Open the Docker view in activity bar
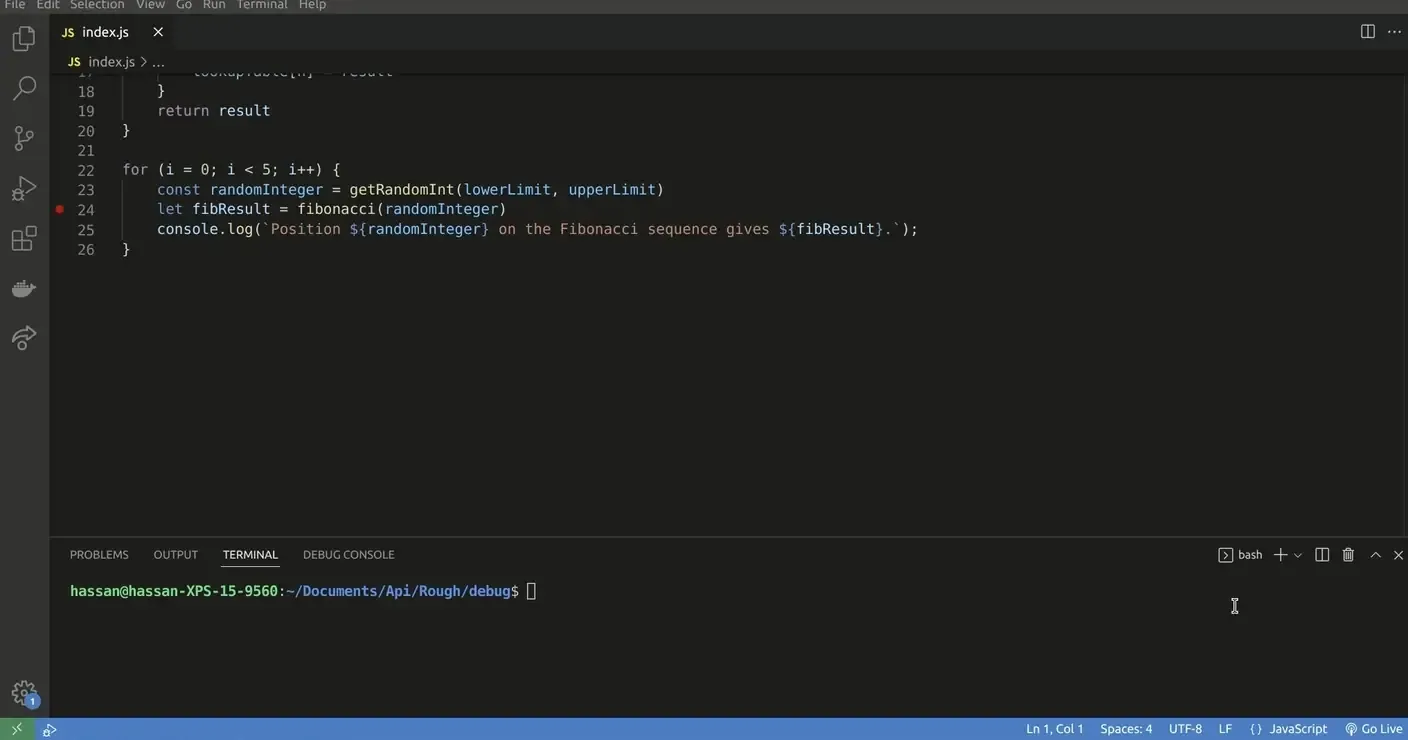1408x740 pixels. click(x=24, y=289)
